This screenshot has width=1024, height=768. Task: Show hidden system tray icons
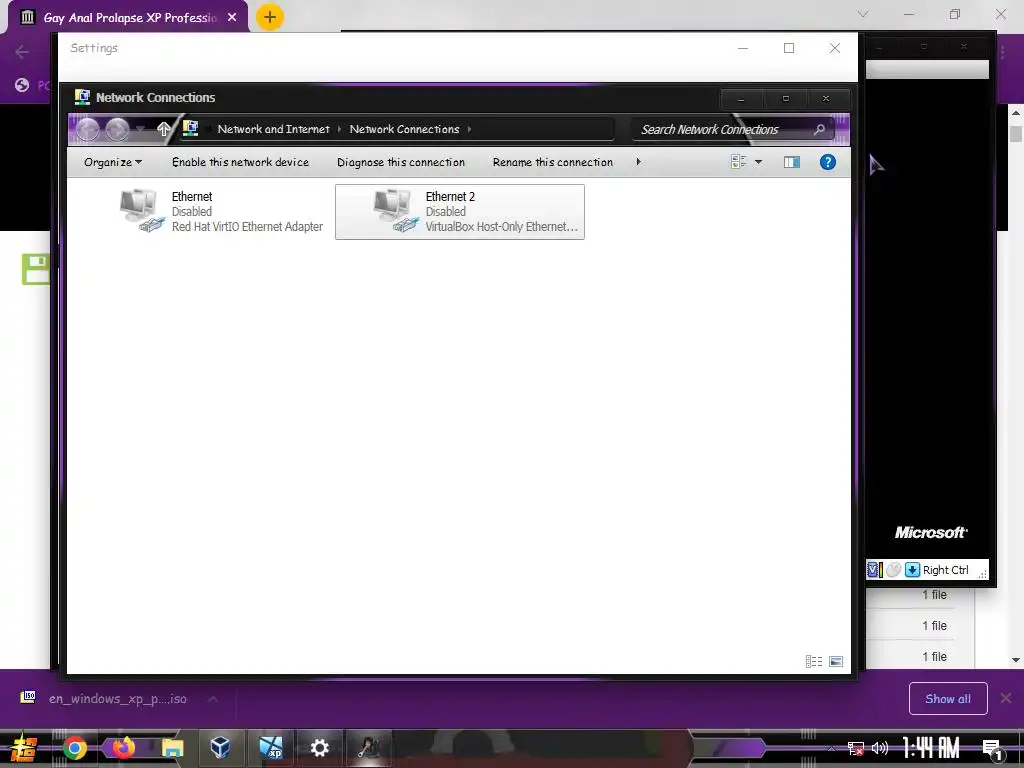coord(831,748)
